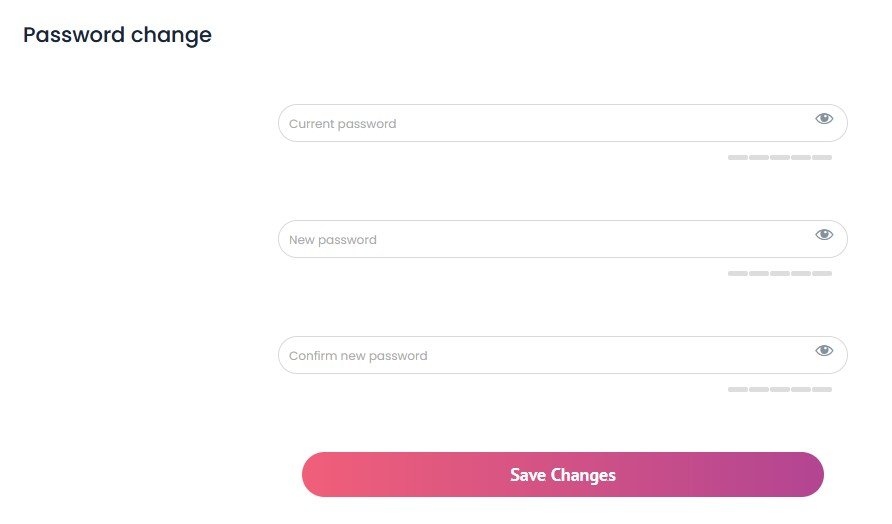Click the Password change heading
The image size is (892, 524).
(117, 35)
